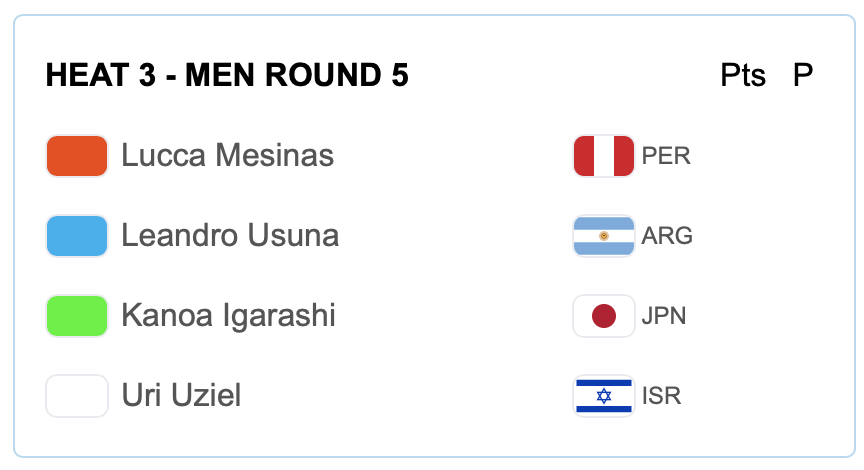Image resolution: width=864 pixels, height=470 pixels.
Task: Click the ARG country code
Action: (x=667, y=237)
